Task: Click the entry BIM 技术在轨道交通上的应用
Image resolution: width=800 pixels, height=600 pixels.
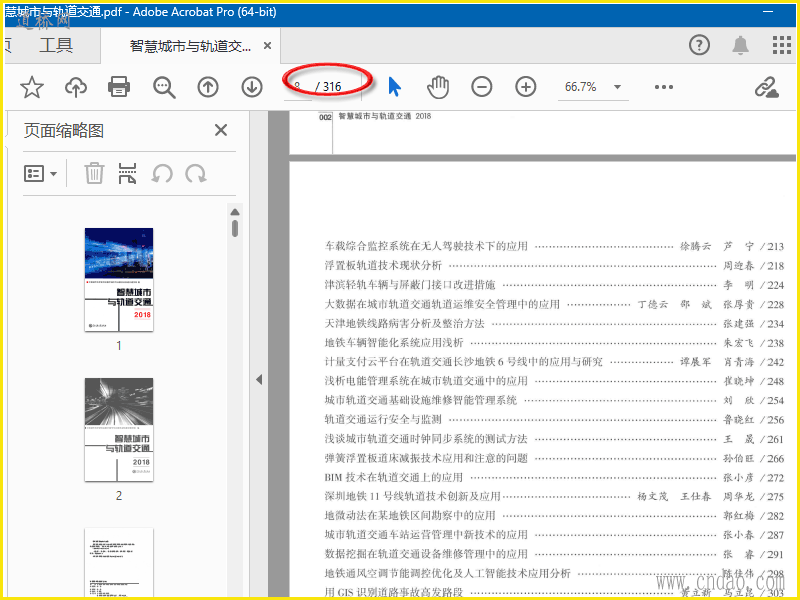Action: pos(394,478)
